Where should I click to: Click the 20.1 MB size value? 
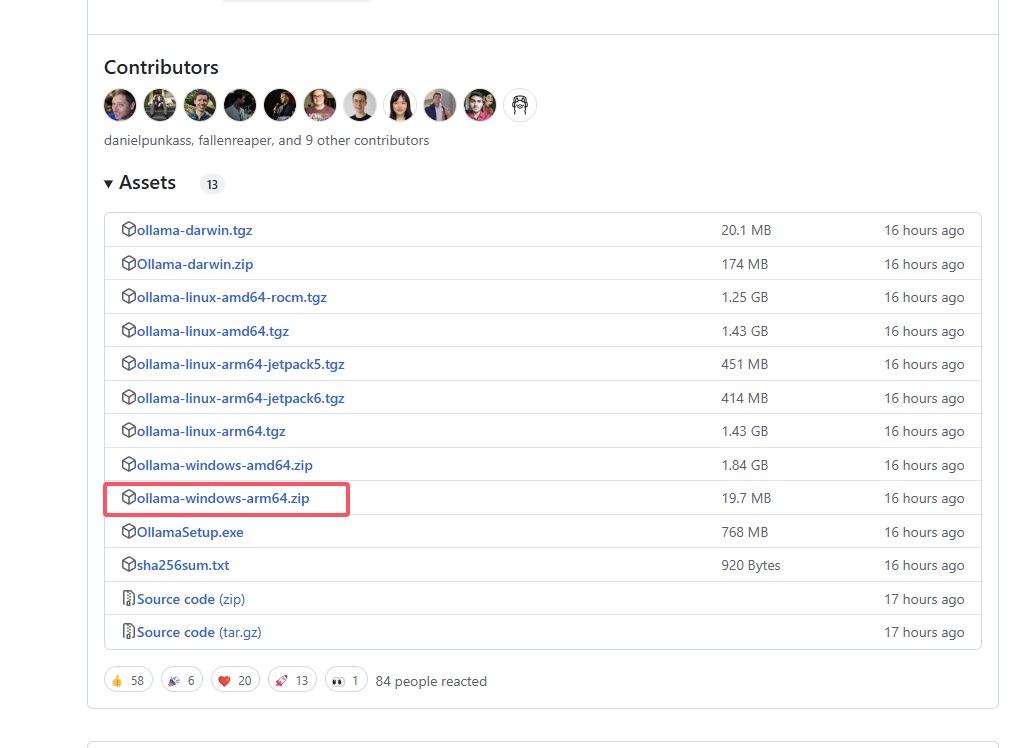pos(746,230)
